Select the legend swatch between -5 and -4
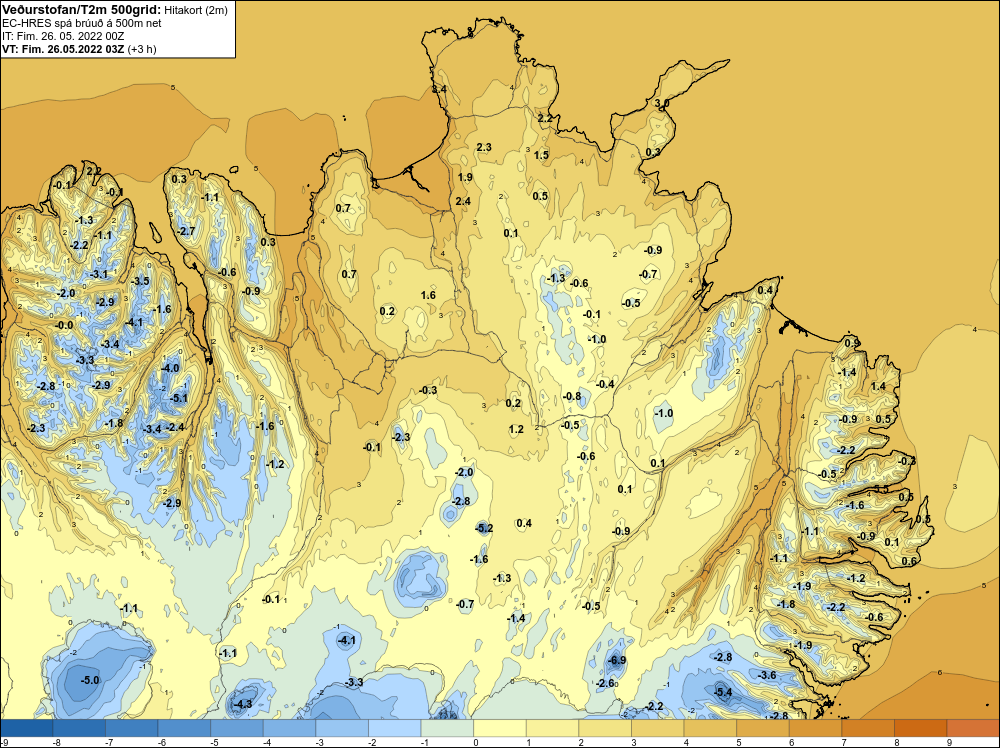This screenshot has width=1000, height=748. tap(237, 728)
